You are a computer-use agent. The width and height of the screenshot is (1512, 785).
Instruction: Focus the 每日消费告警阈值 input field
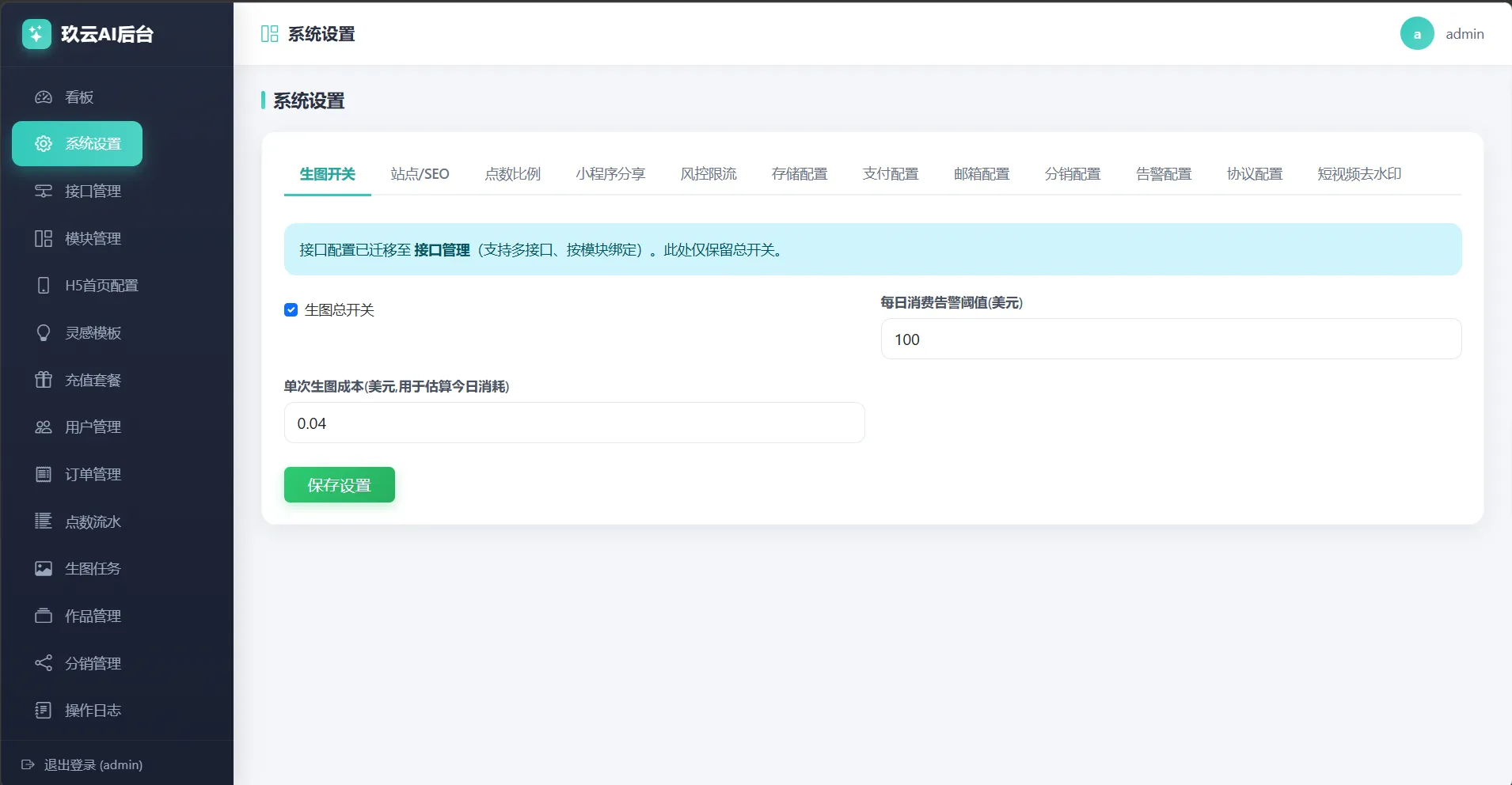(x=1171, y=339)
